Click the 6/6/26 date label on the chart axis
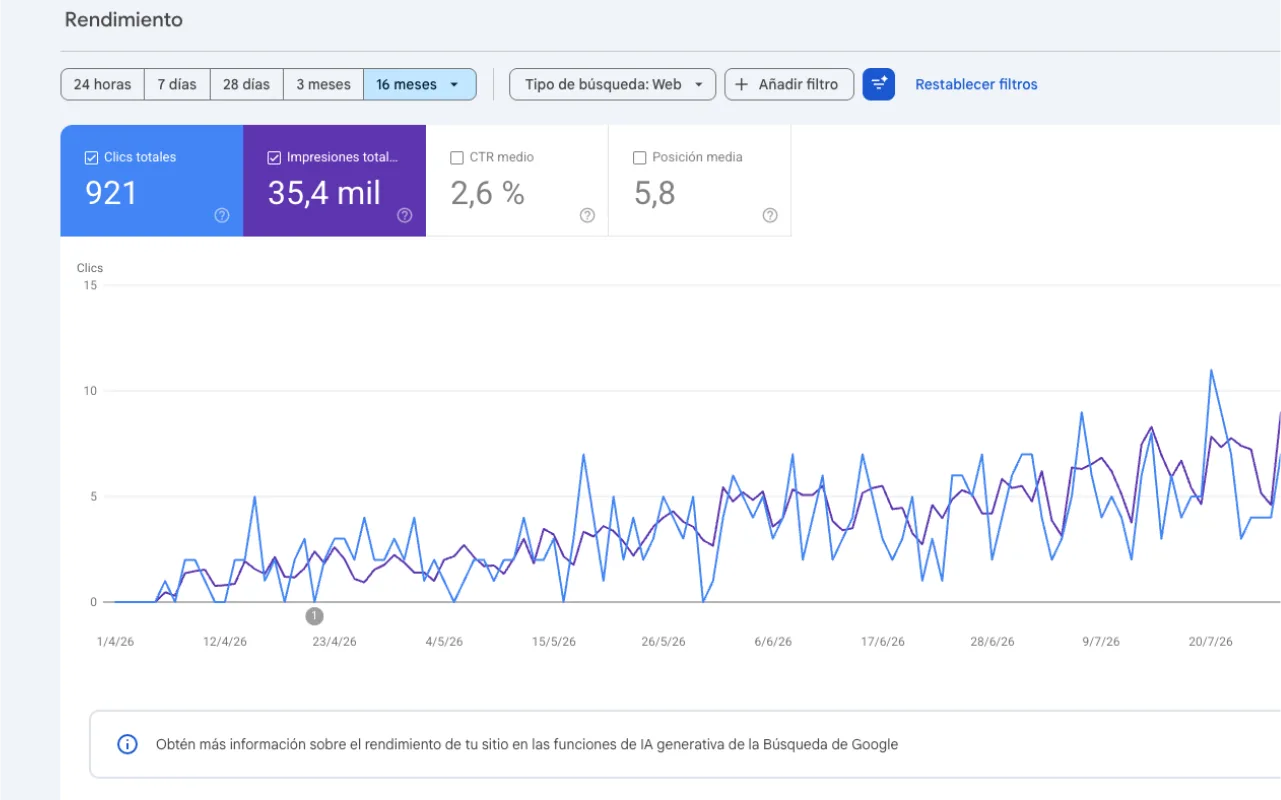 773,642
